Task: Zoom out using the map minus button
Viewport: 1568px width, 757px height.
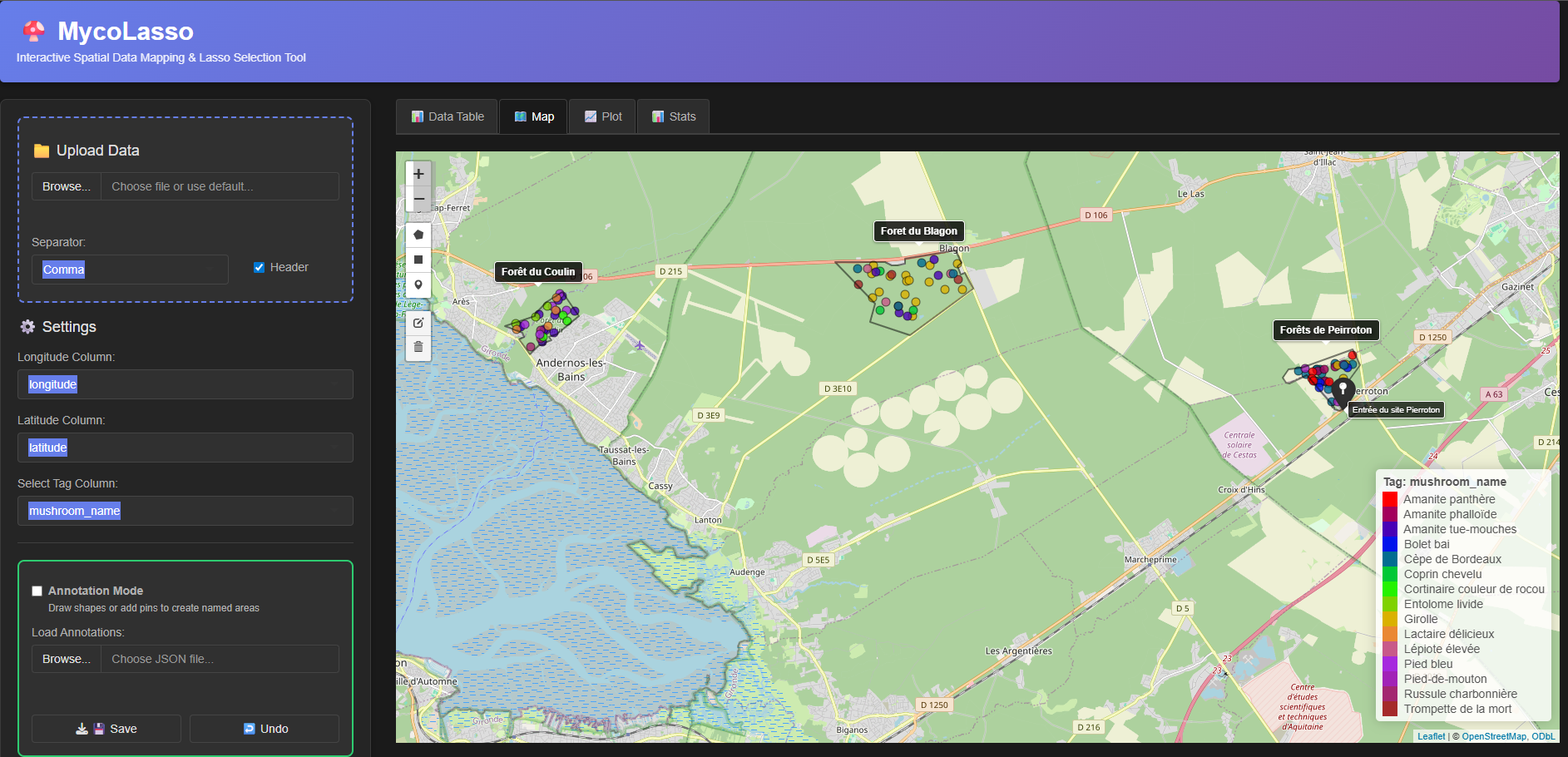Action: click(418, 198)
